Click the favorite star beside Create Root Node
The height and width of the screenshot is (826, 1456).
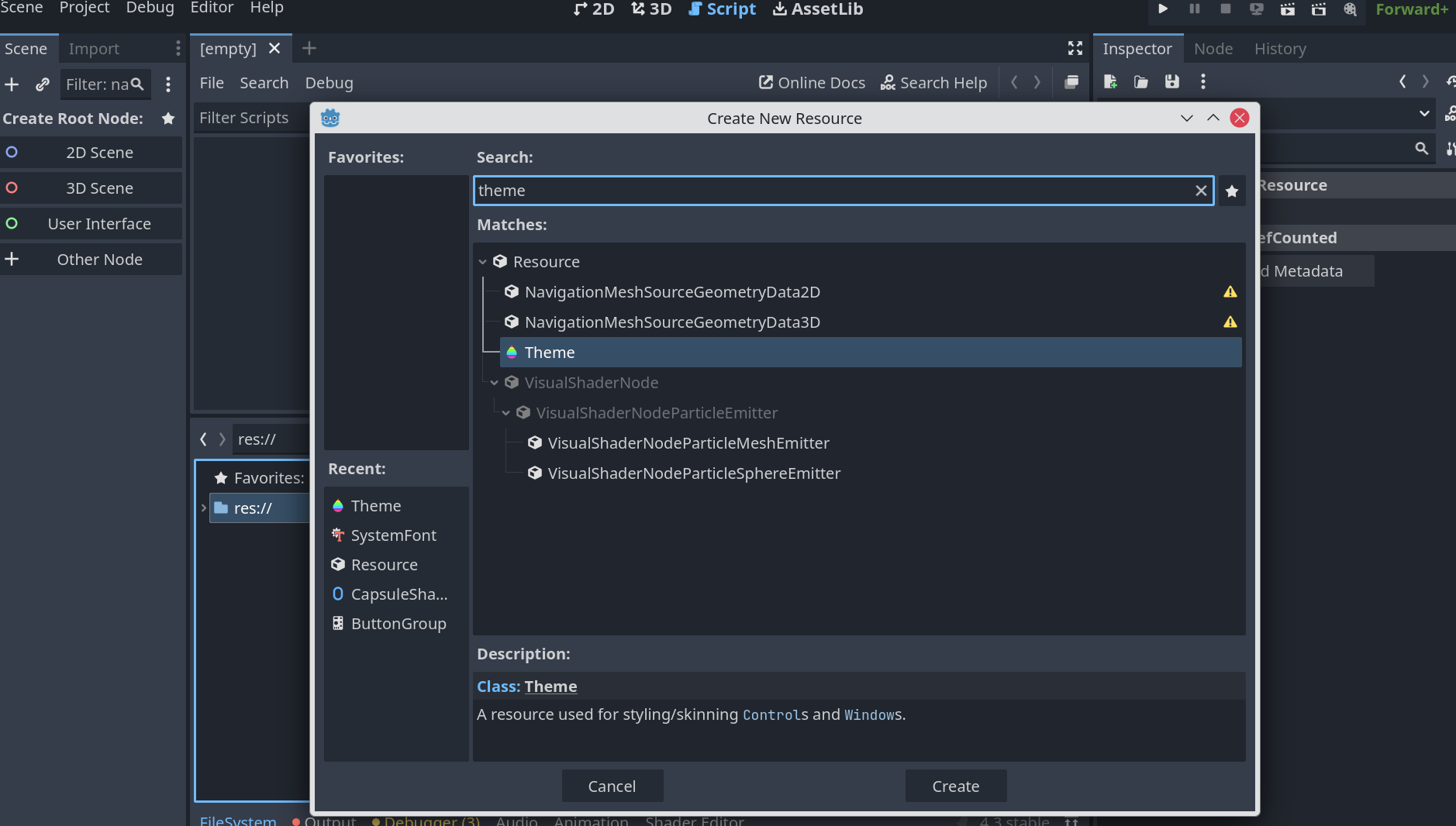(x=168, y=118)
